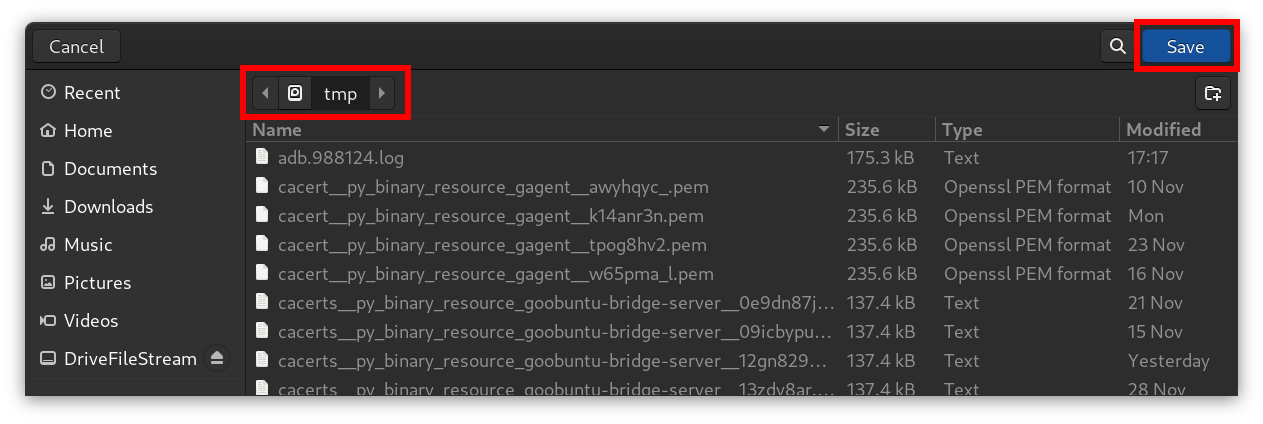Eject the DriveFileStream volume
This screenshot has height=424, width=1263.
click(x=217, y=358)
